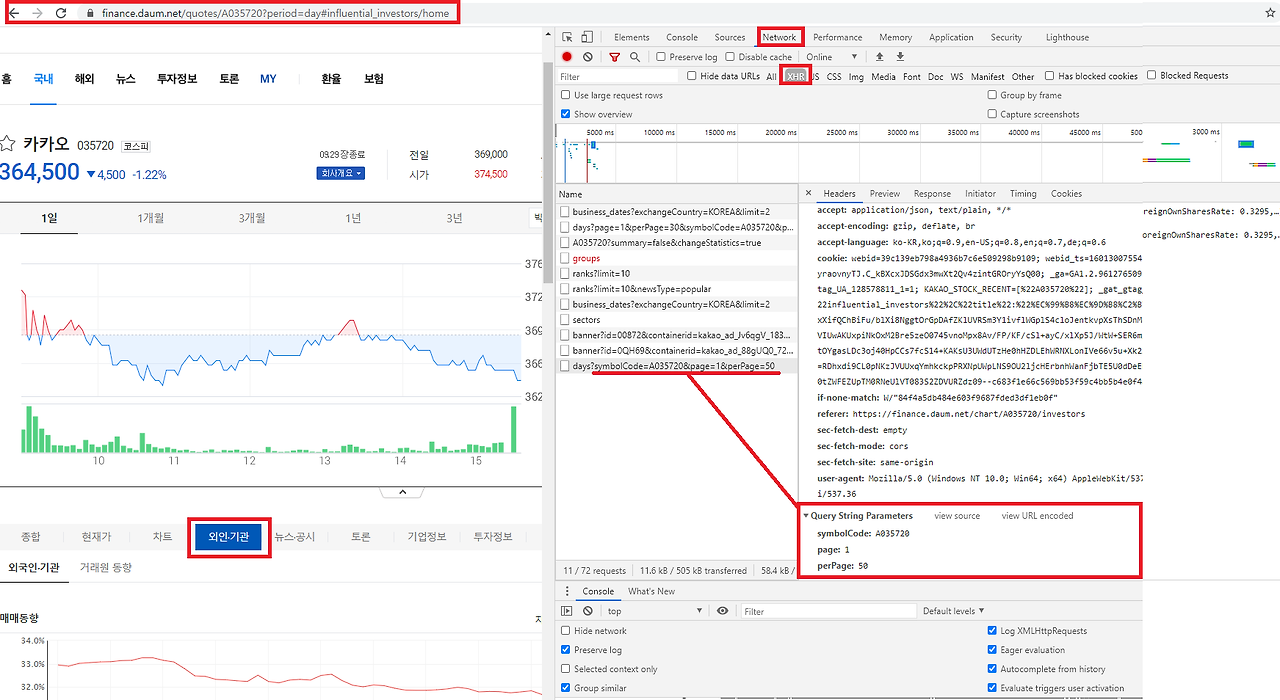
Task: Enable Use large request rows
Action: click(566, 95)
